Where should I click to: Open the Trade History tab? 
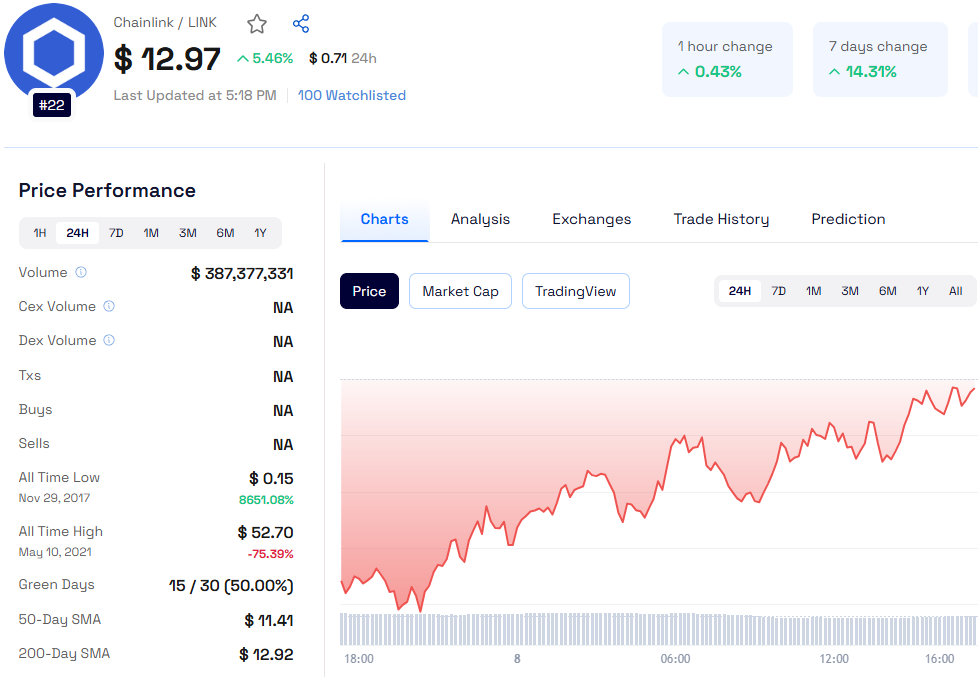click(721, 220)
